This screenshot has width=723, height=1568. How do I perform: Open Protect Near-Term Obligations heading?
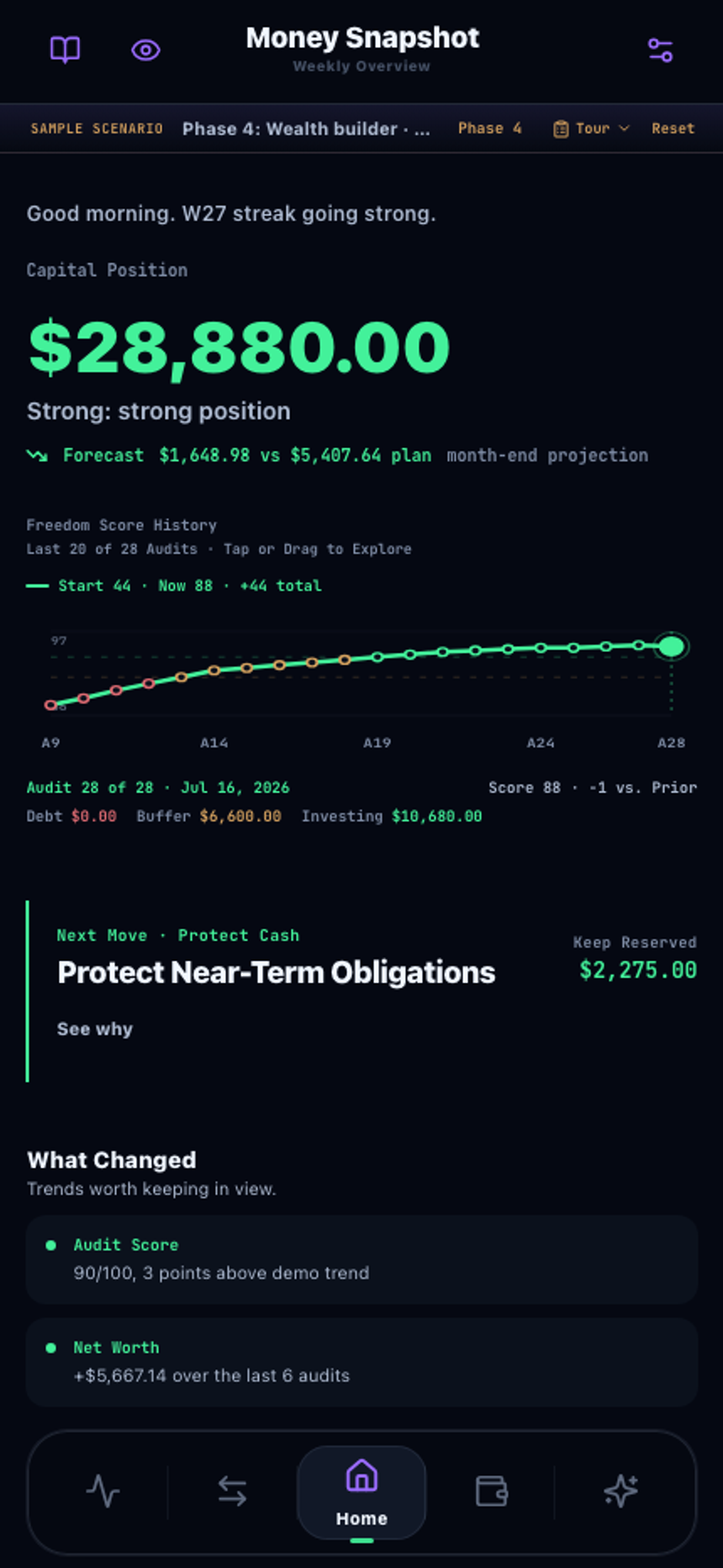coord(276,972)
